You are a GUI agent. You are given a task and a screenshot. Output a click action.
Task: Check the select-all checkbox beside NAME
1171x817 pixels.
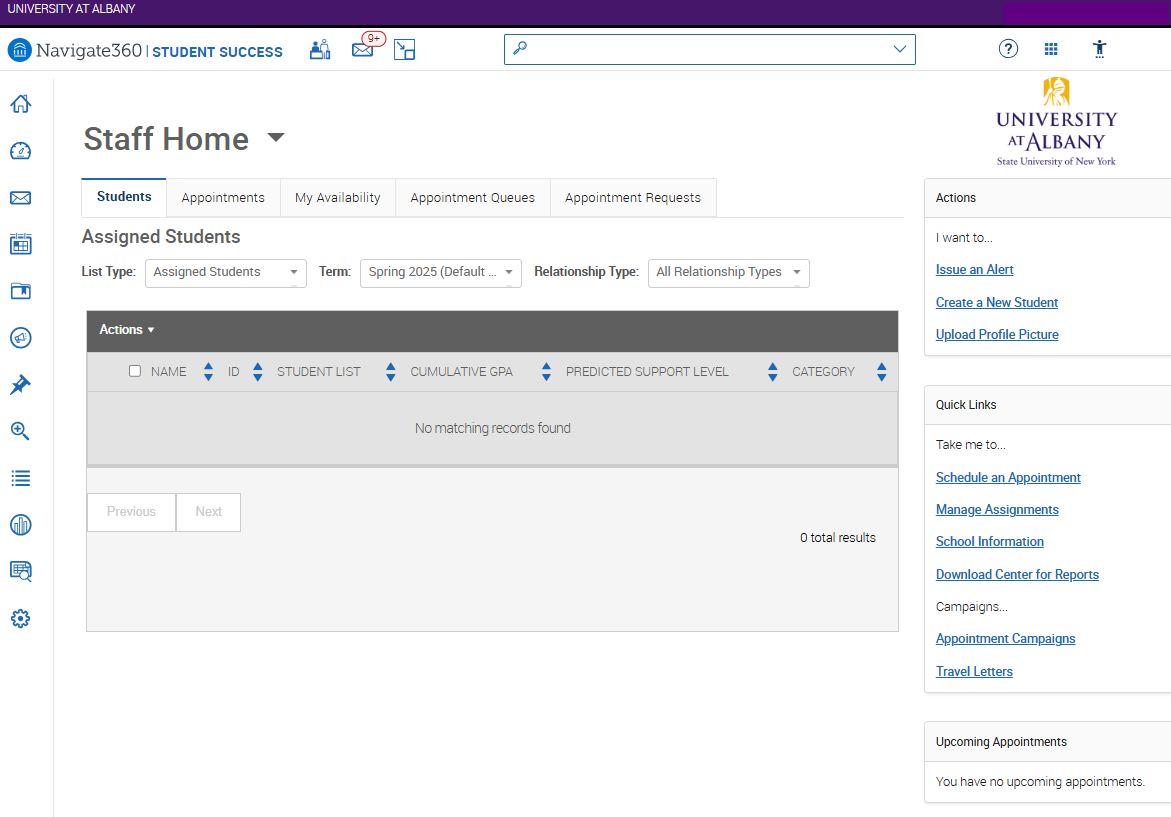click(x=135, y=371)
